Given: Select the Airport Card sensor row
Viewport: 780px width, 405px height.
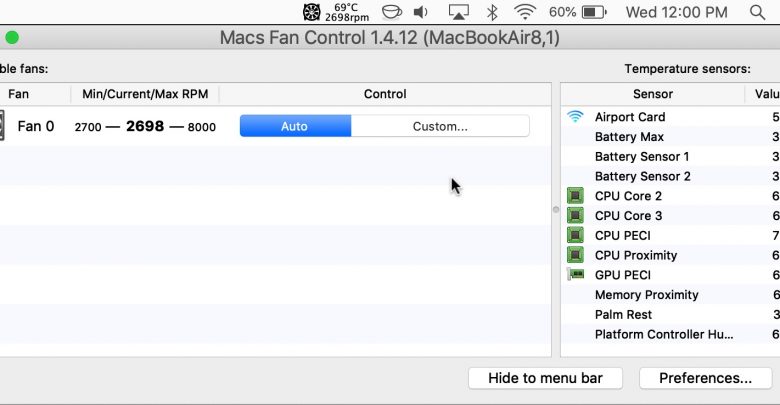Looking at the screenshot, I should click(x=671, y=117).
